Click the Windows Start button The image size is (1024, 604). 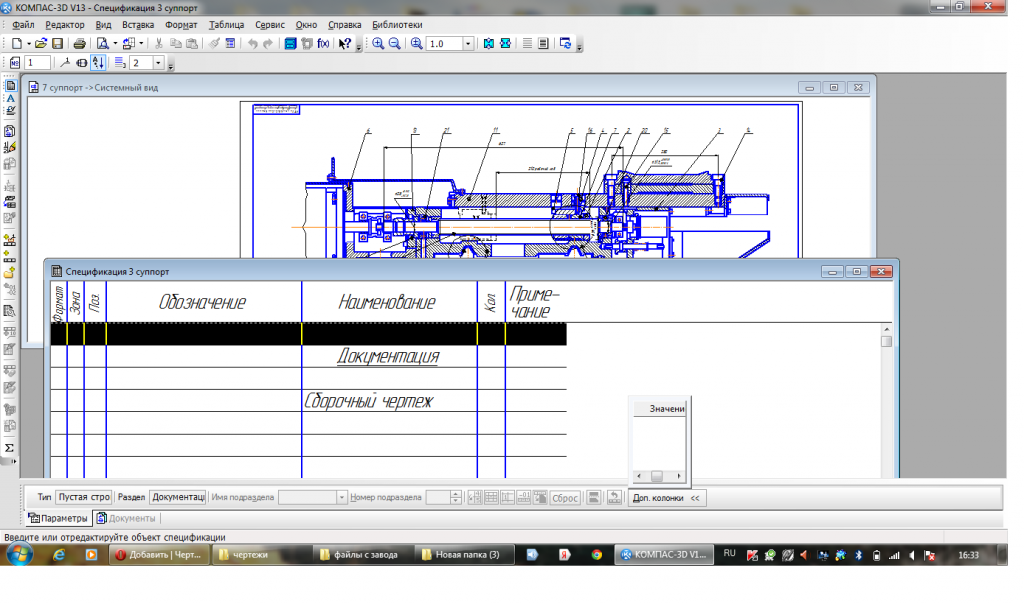19,554
